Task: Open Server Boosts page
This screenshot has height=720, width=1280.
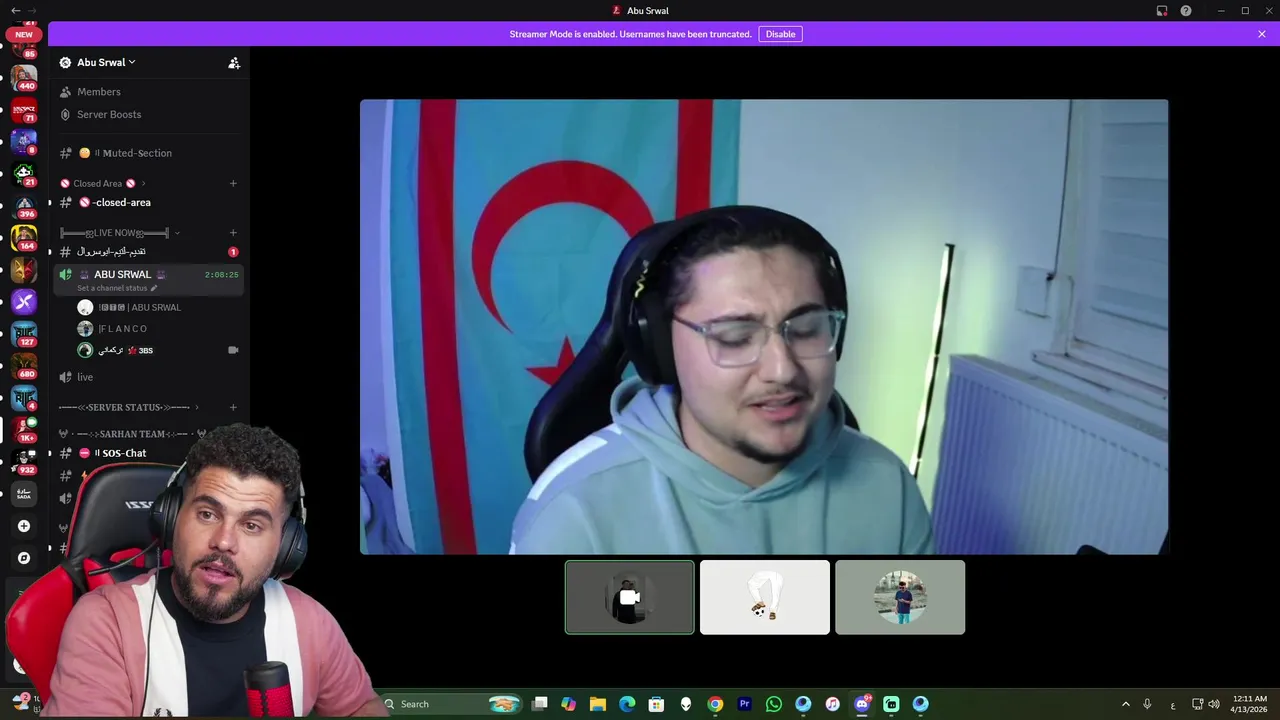Action: coord(108,114)
